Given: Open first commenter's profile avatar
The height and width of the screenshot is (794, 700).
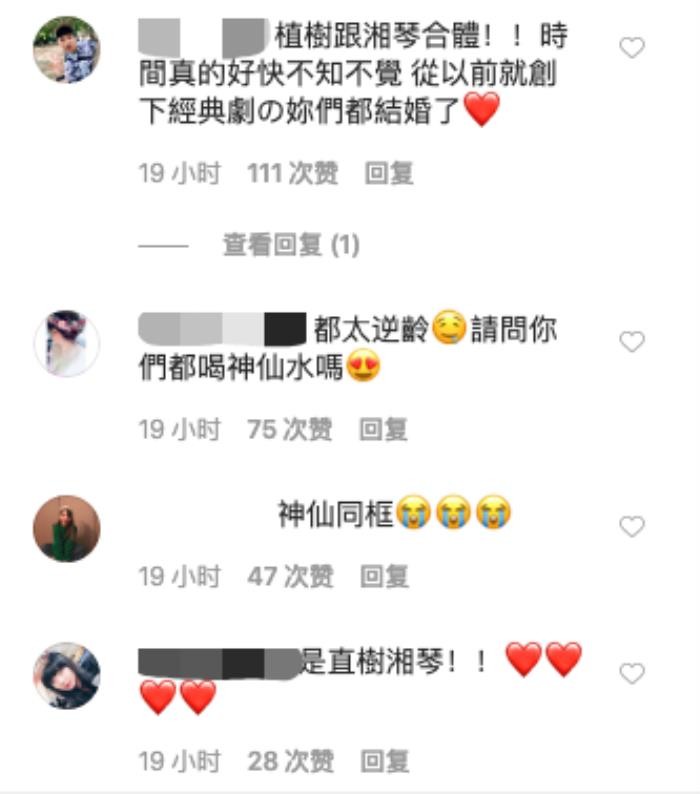Looking at the screenshot, I should tap(67, 50).
